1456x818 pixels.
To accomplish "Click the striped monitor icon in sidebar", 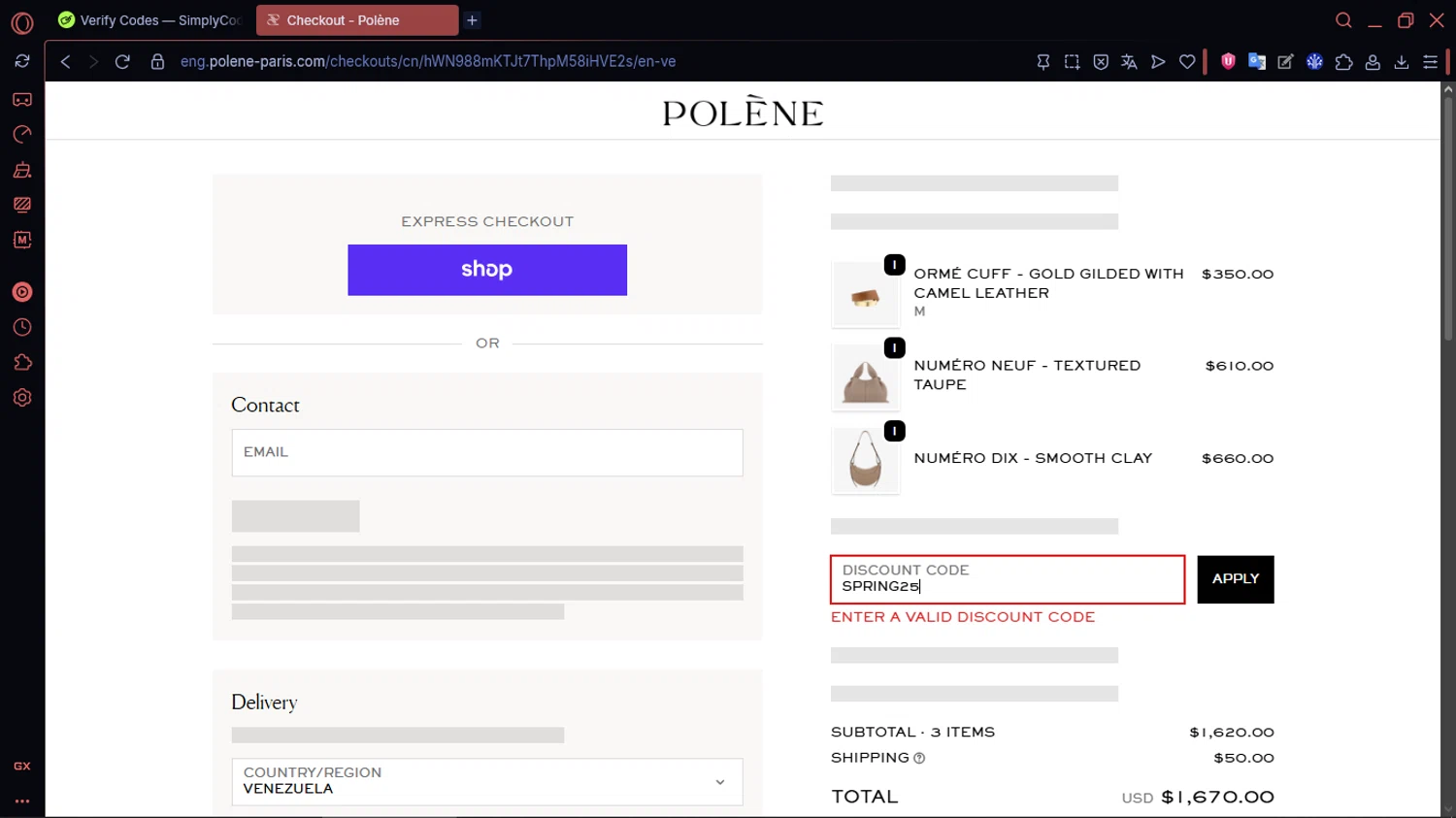I will tap(22, 205).
